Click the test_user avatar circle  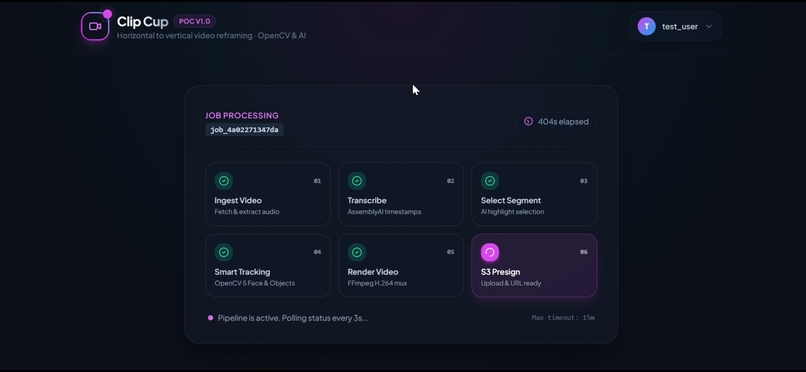(x=646, y=26)
